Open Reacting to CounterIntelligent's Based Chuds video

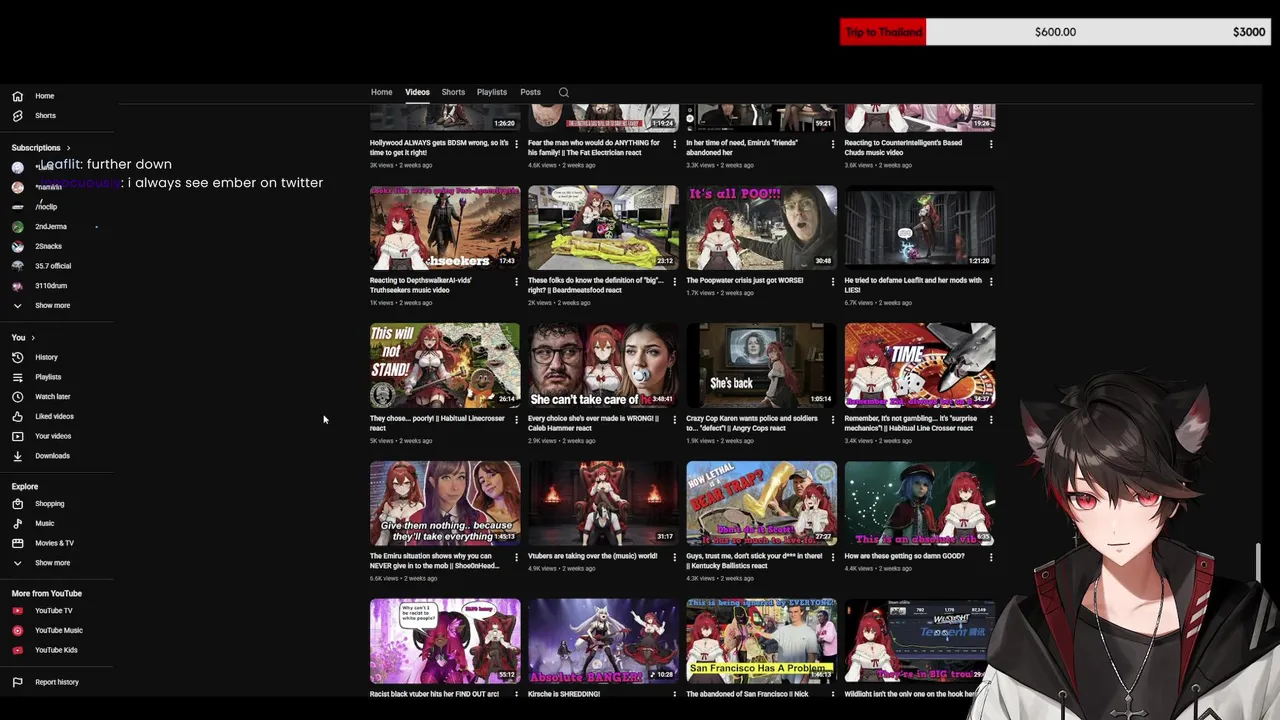(903, 147)
